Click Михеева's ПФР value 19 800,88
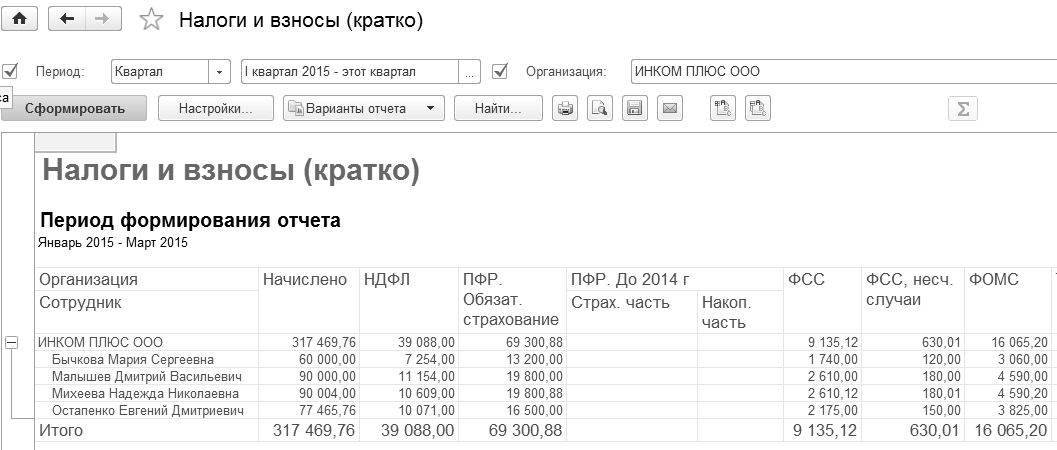Viewport: 1057px width, 450px height. point(534,393)
